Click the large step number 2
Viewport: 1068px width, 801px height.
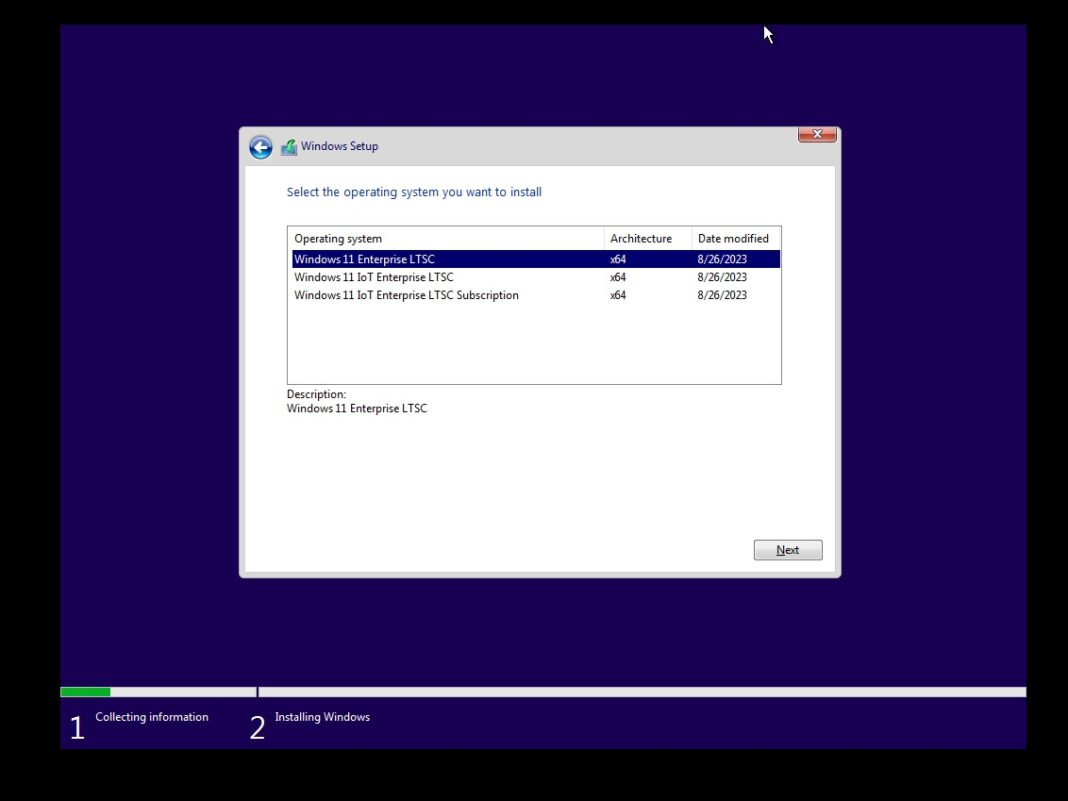[x=257, y=728]
